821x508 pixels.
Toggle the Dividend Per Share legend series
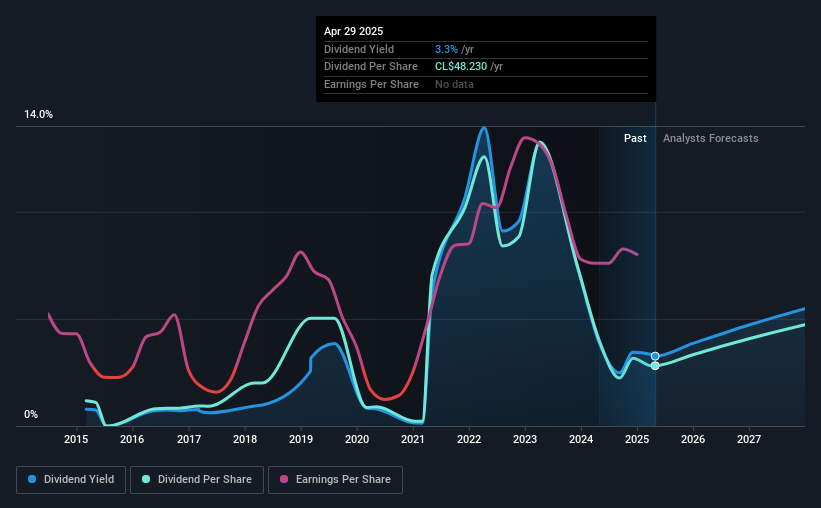(197, 480)
